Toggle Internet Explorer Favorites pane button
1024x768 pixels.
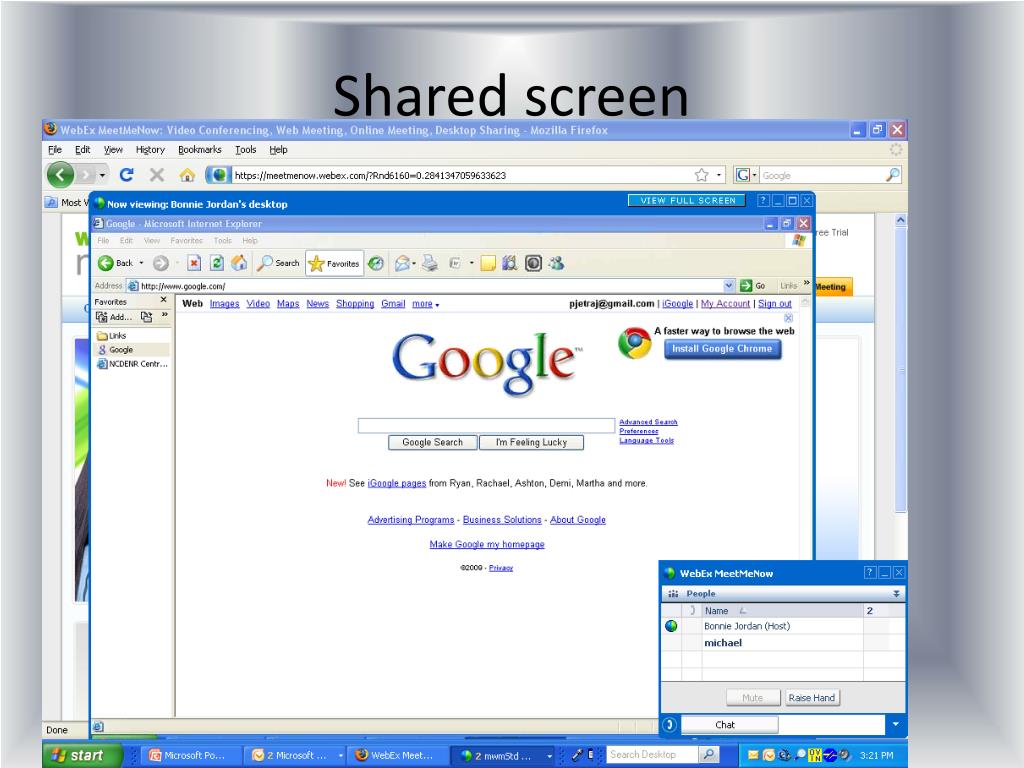[x=334, y=263]
